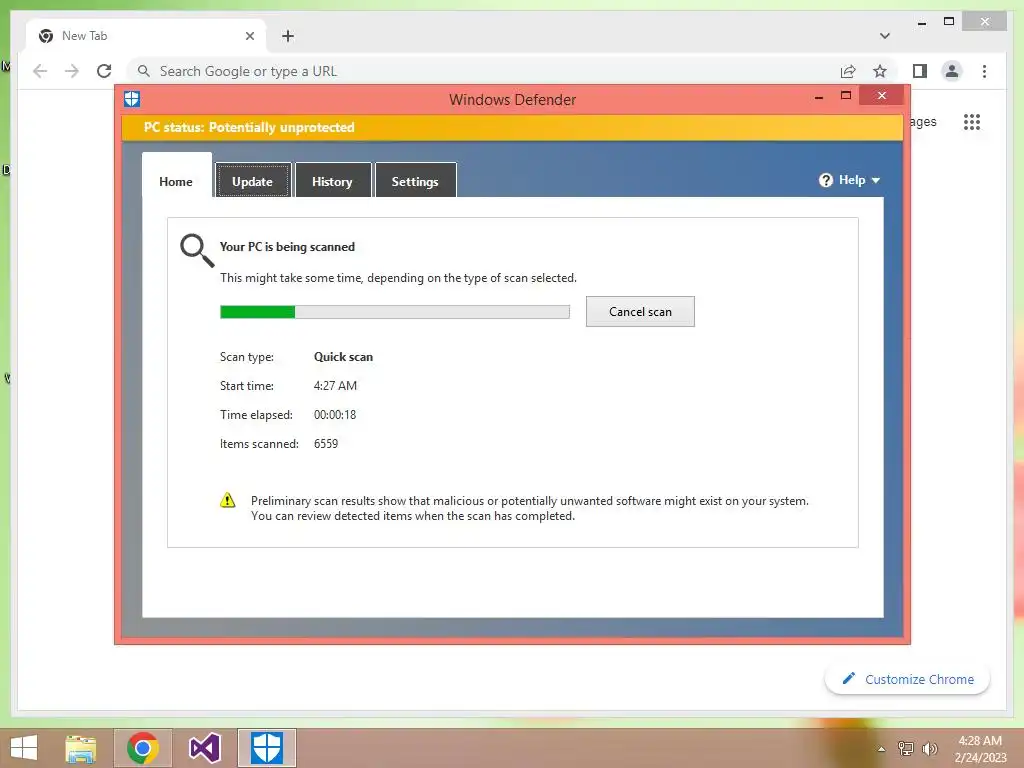
Task: Reload the page in Chrome
Action: pos(104,71)
